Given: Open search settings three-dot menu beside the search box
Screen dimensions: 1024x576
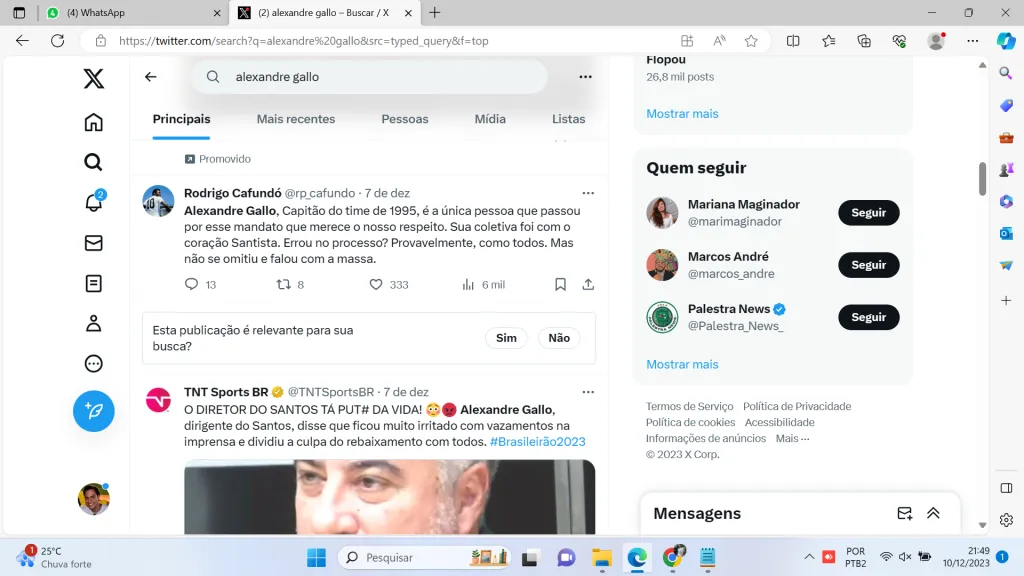Looking at the screenshot, I should [585, 77].
